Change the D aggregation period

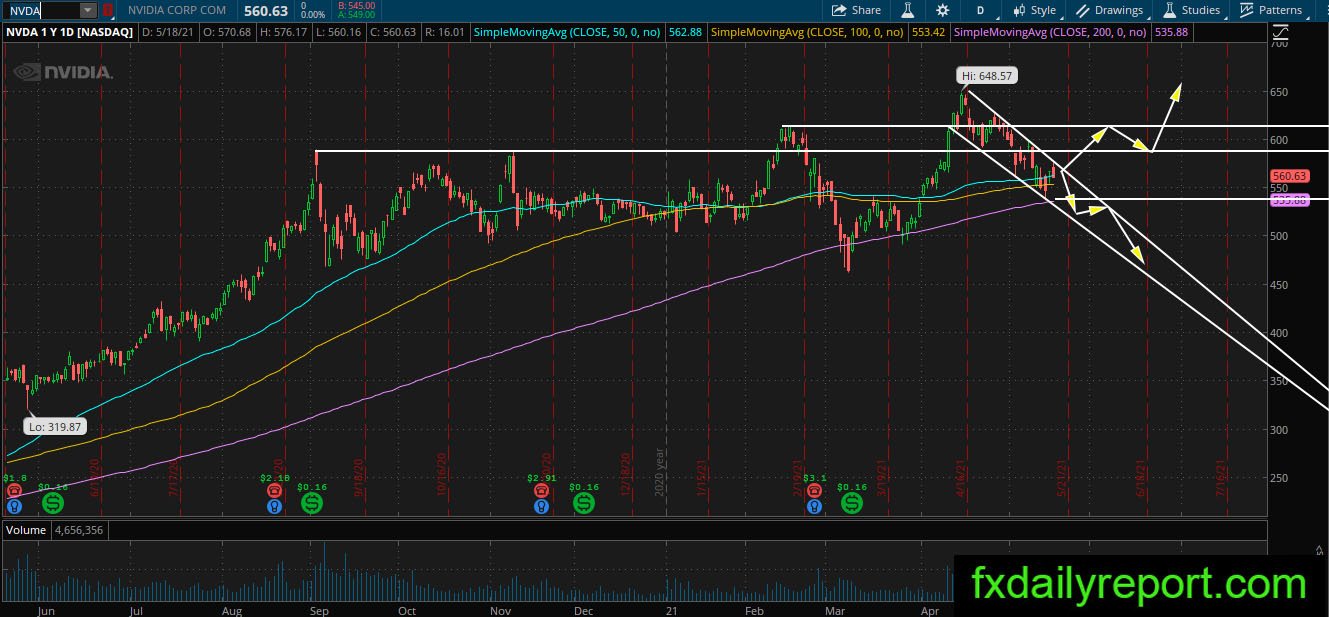979,10
